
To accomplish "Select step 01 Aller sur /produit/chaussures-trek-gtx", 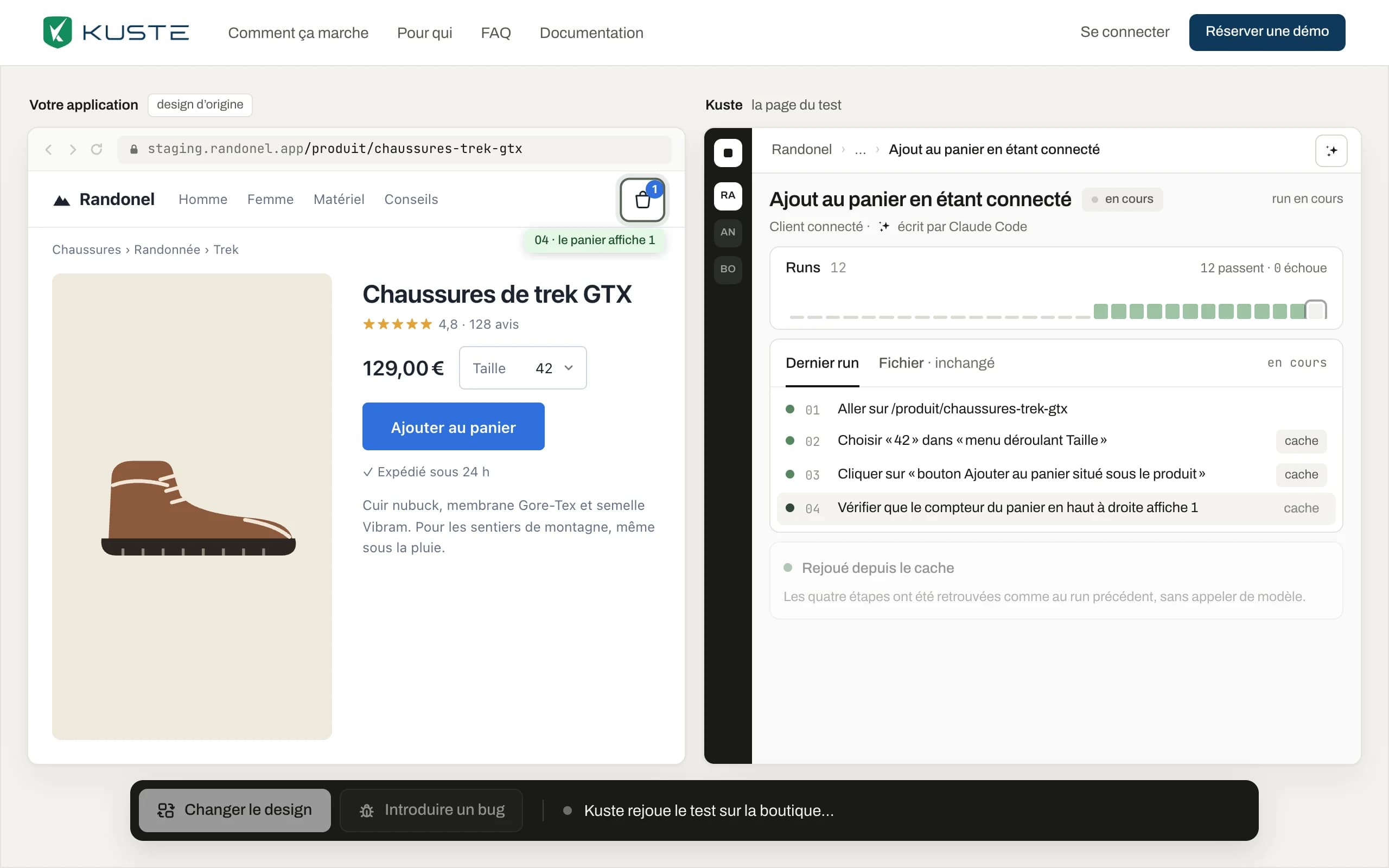I will point(1055,409).
